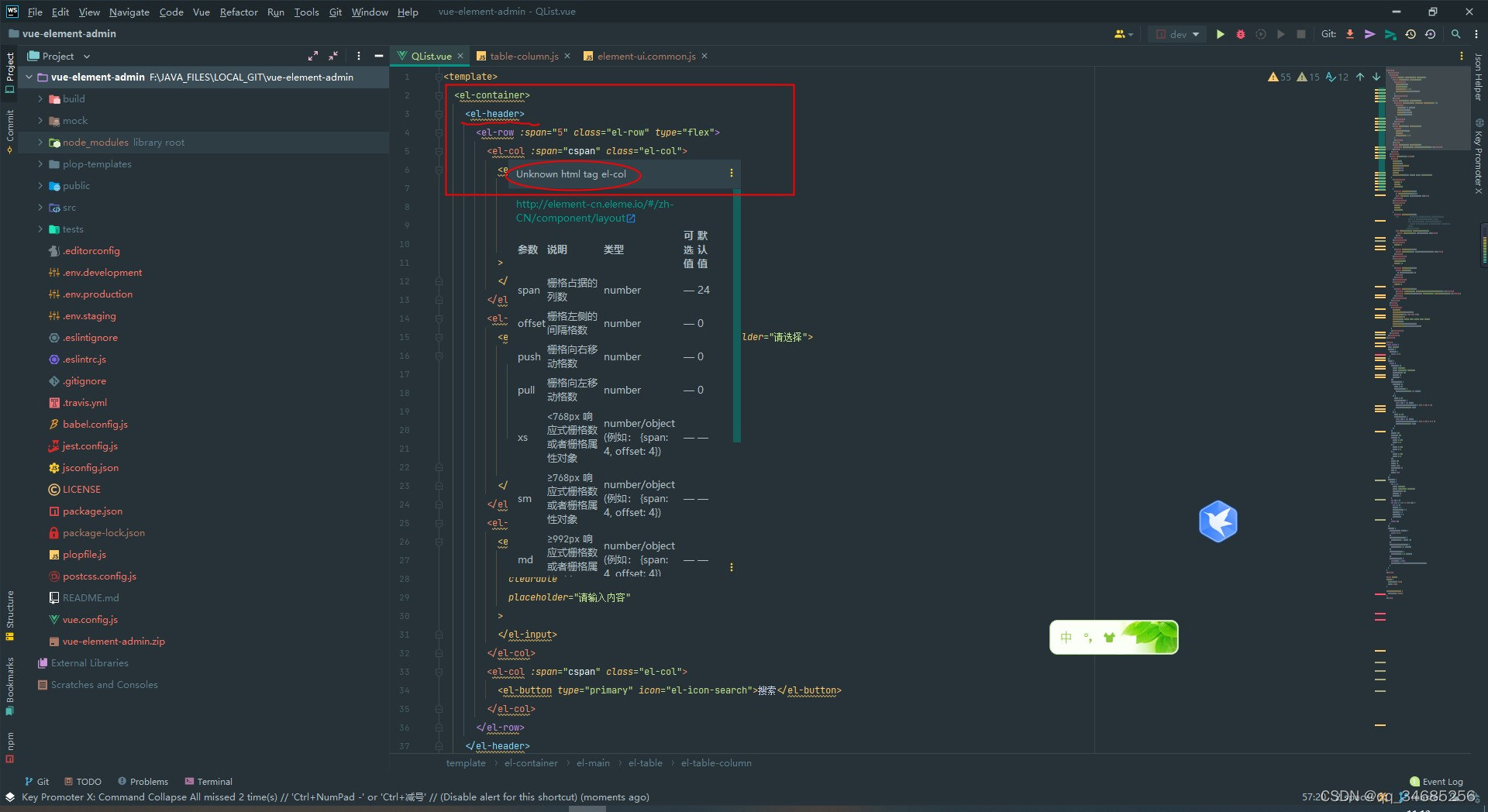Toggle the Project tool window stripe button

(9, 73)
